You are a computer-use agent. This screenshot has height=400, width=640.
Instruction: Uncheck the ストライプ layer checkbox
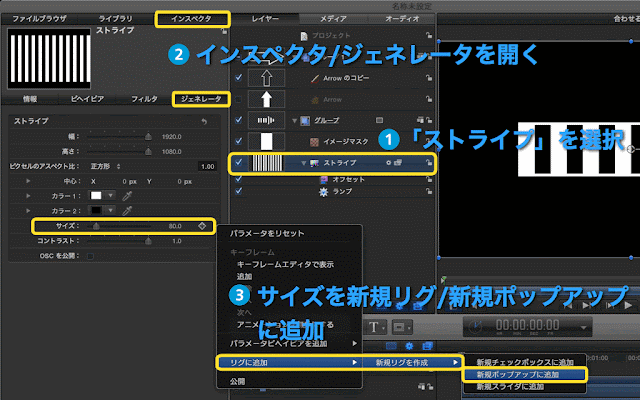point(239,162)
